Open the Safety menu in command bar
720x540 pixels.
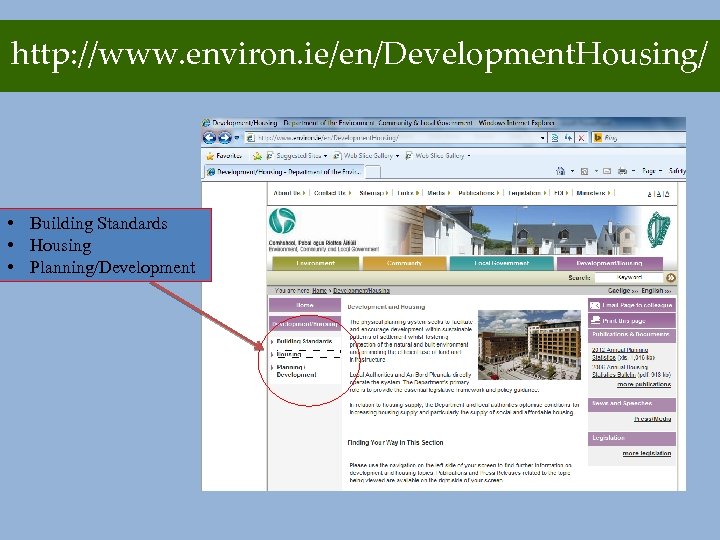(677, 171)
